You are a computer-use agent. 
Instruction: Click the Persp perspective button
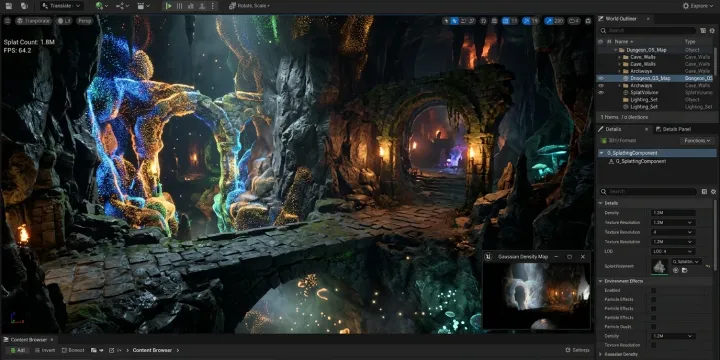pos(84,21)
